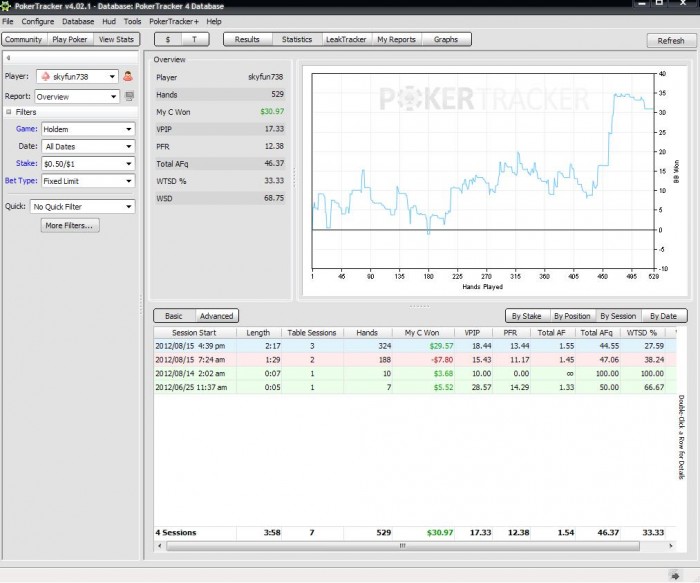The width and height of the screenshot is (700, 583).
Task: Sort by Length column header
Action: pyautogui.click(x=258, y=333)
